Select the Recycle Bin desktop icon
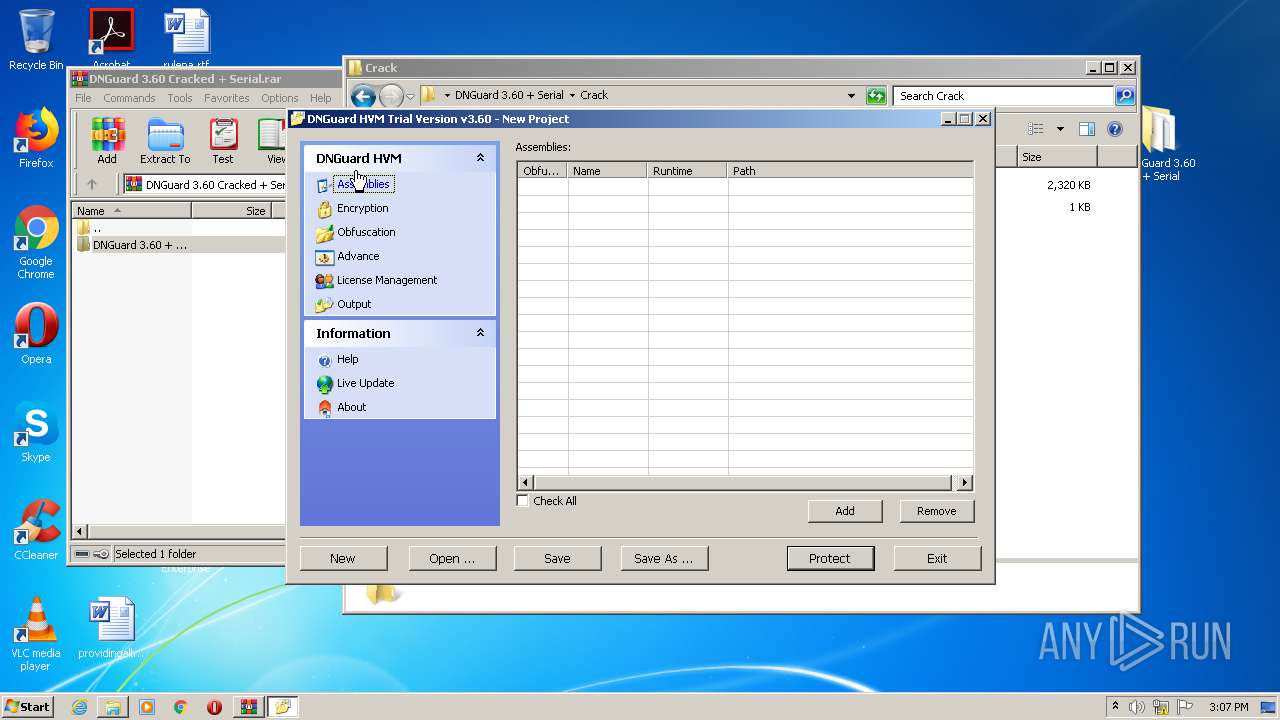Viewport: 1280px width, 720px height. pos(36,40)
